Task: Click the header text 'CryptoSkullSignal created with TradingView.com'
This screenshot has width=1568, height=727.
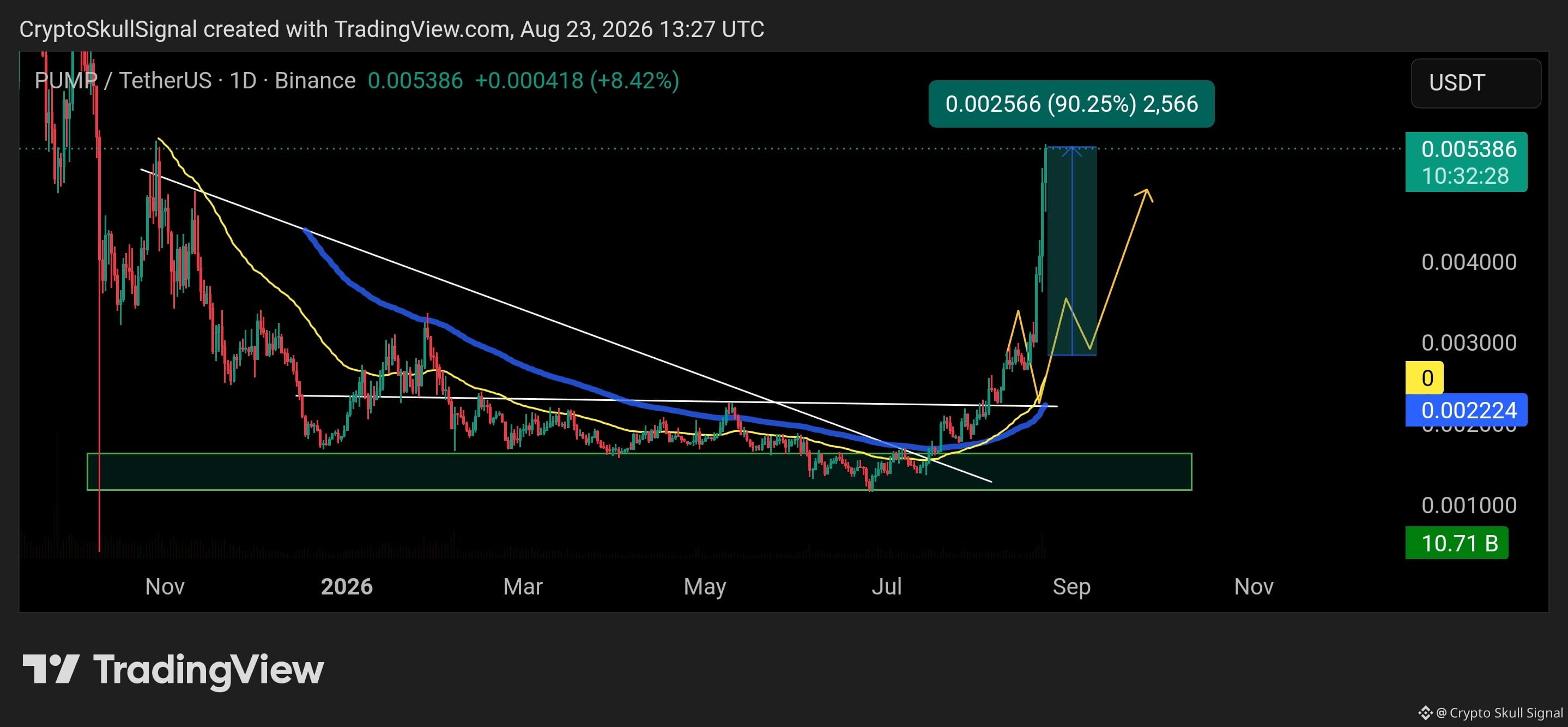Action: [x=265, y=29]
